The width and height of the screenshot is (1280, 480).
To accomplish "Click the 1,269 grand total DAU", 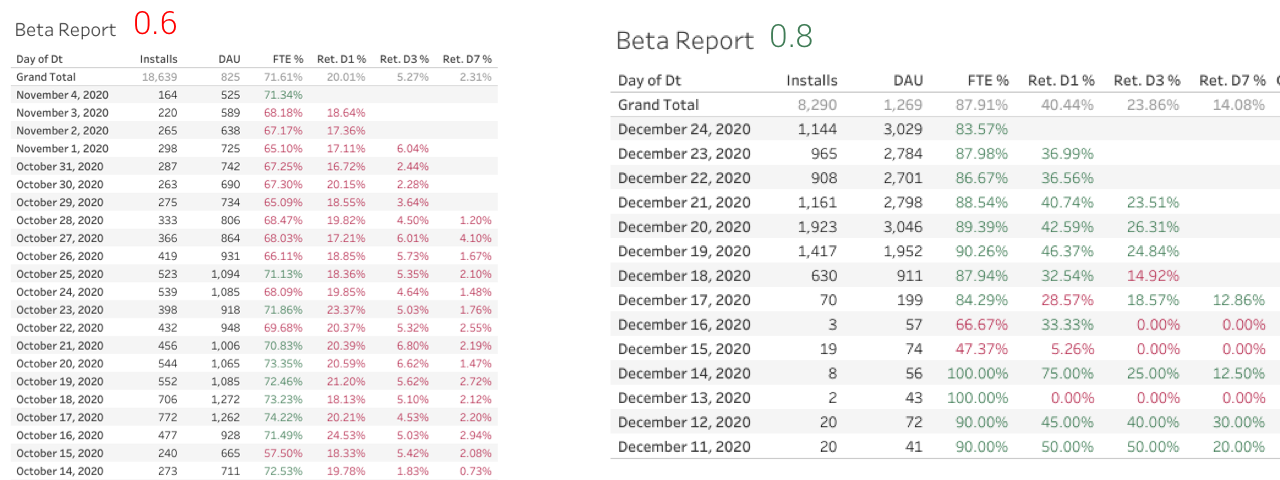I will (904, 105).
